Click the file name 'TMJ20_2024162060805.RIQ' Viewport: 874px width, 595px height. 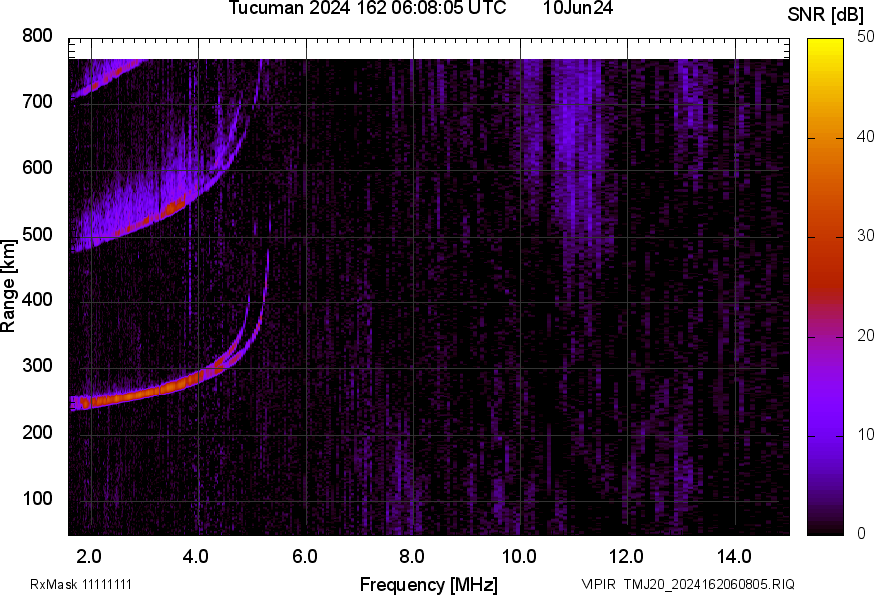(709, 585)
